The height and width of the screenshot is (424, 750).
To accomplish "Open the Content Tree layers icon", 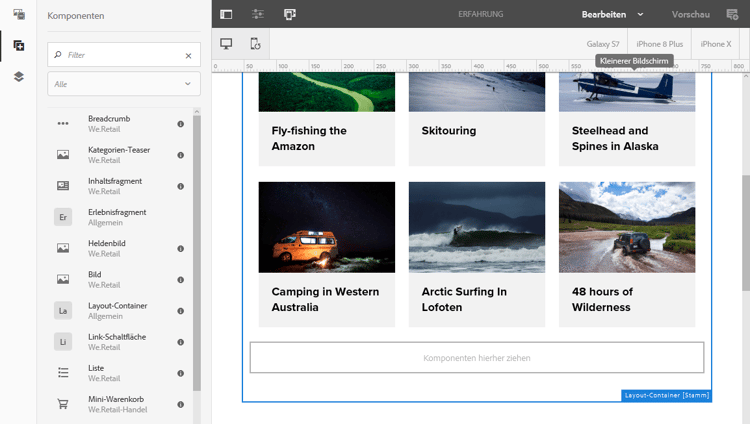I will pyautogui.click(x=19, y=77).
